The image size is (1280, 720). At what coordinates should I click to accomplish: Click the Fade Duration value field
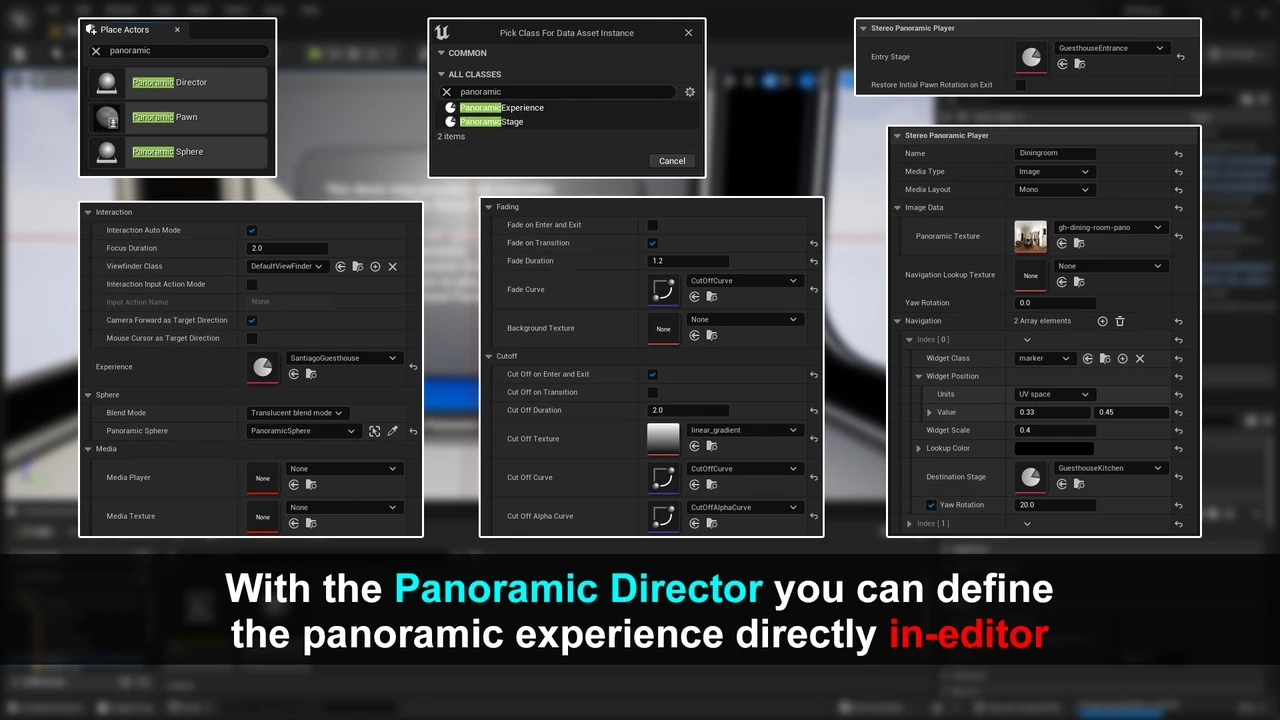(688, 261)
